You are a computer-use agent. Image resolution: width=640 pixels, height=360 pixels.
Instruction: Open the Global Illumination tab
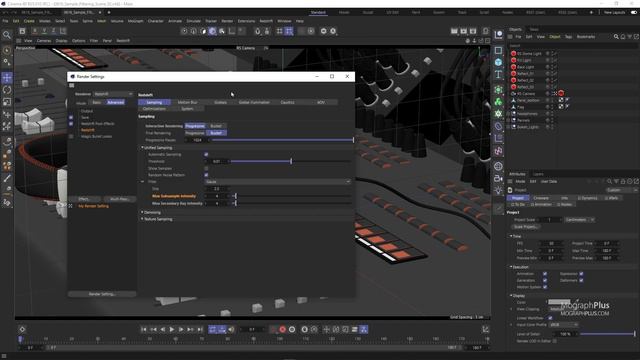254,102
